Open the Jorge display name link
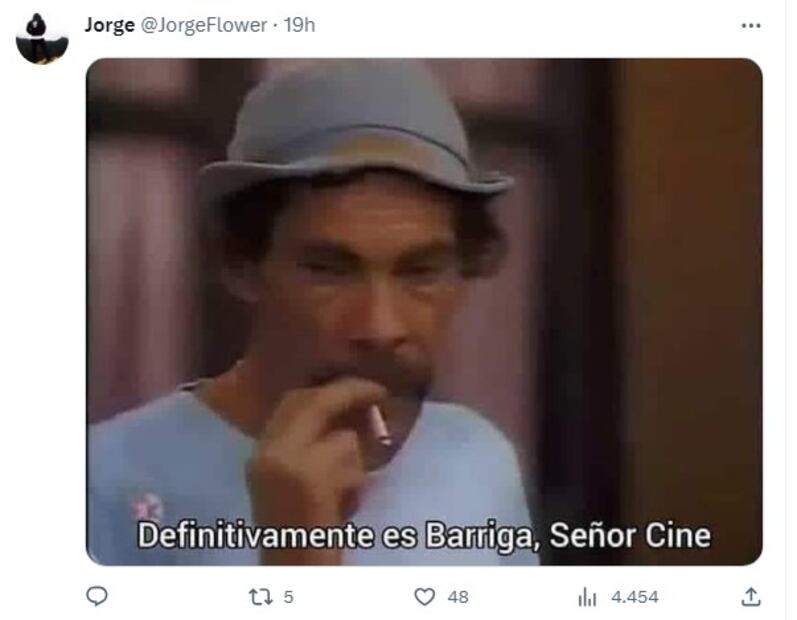 pyautogui.click(x=109, y=25)
